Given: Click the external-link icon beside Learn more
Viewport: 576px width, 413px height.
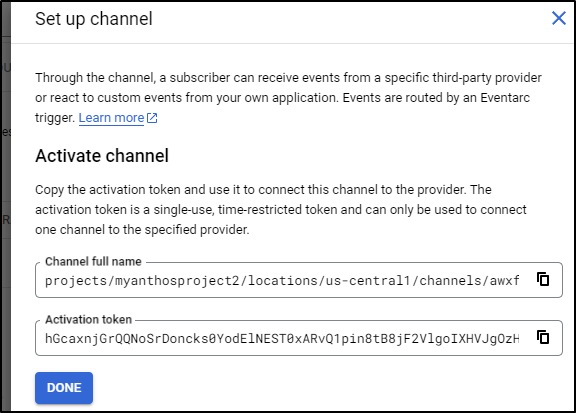Looking at the screenshot, I should pyautogui.click(x=152, y=118).
